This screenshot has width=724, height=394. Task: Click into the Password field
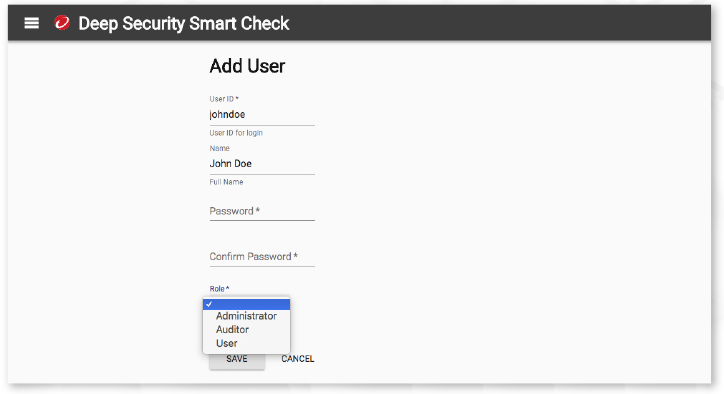[262, 211]
